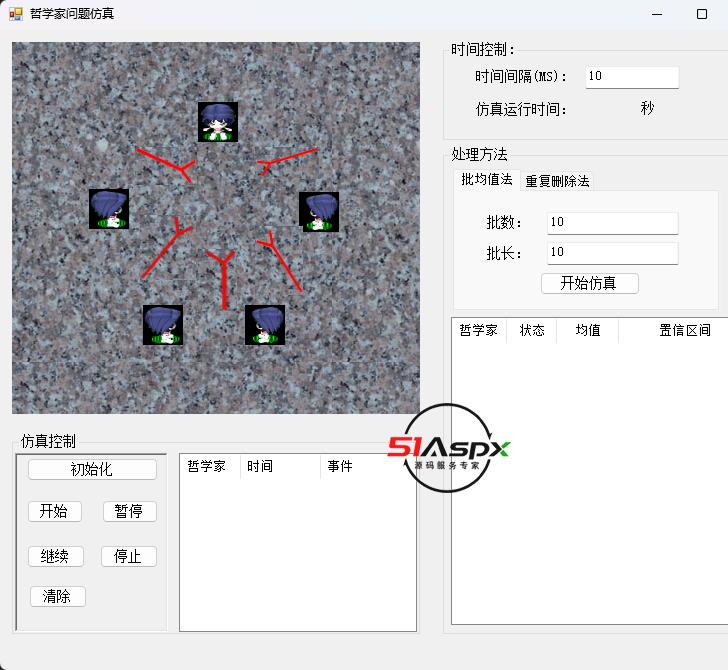The height and width of the screenshot is (670, 728).
Task: Click the 清除 button
Action: [x=58, y=596]
